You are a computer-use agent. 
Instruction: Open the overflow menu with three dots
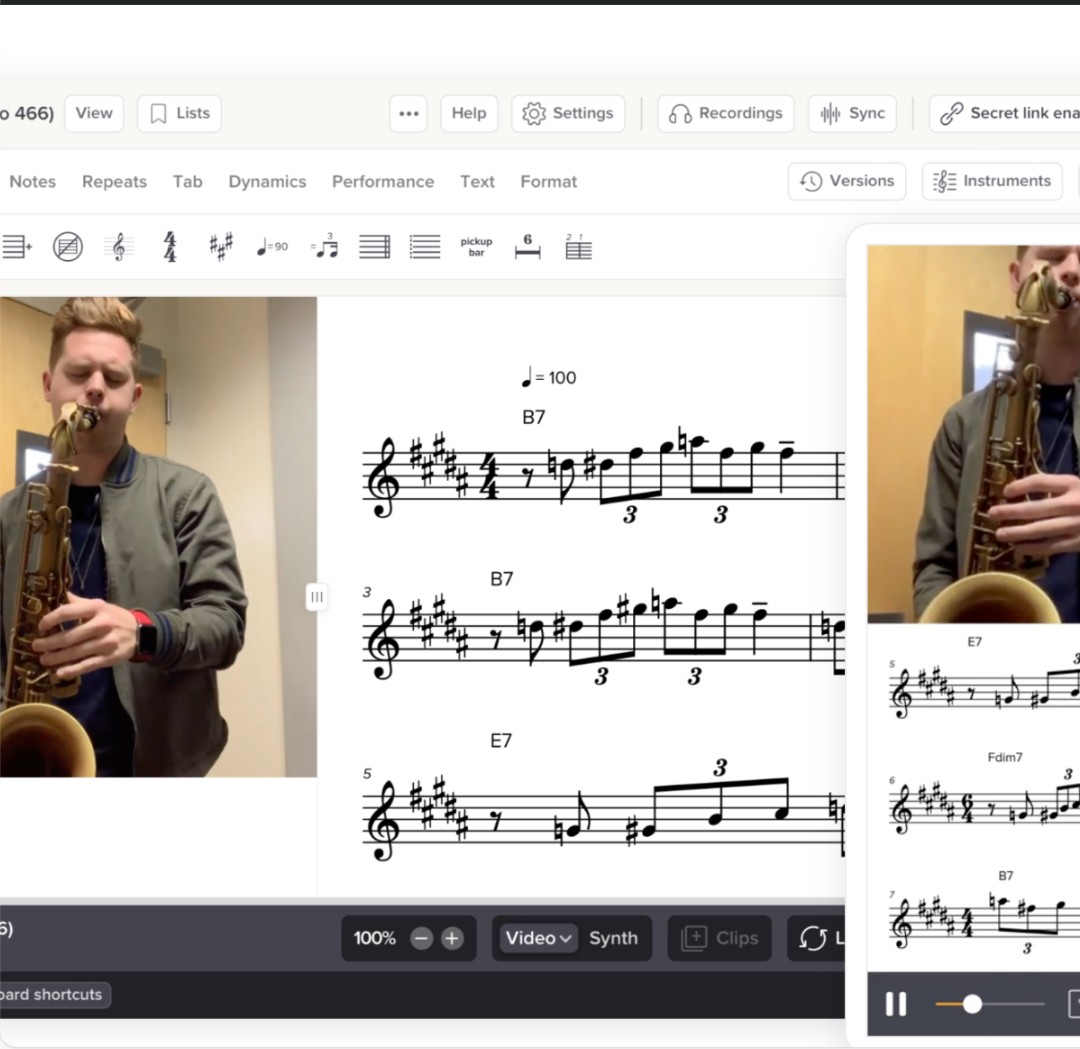[x=408, y=113]
